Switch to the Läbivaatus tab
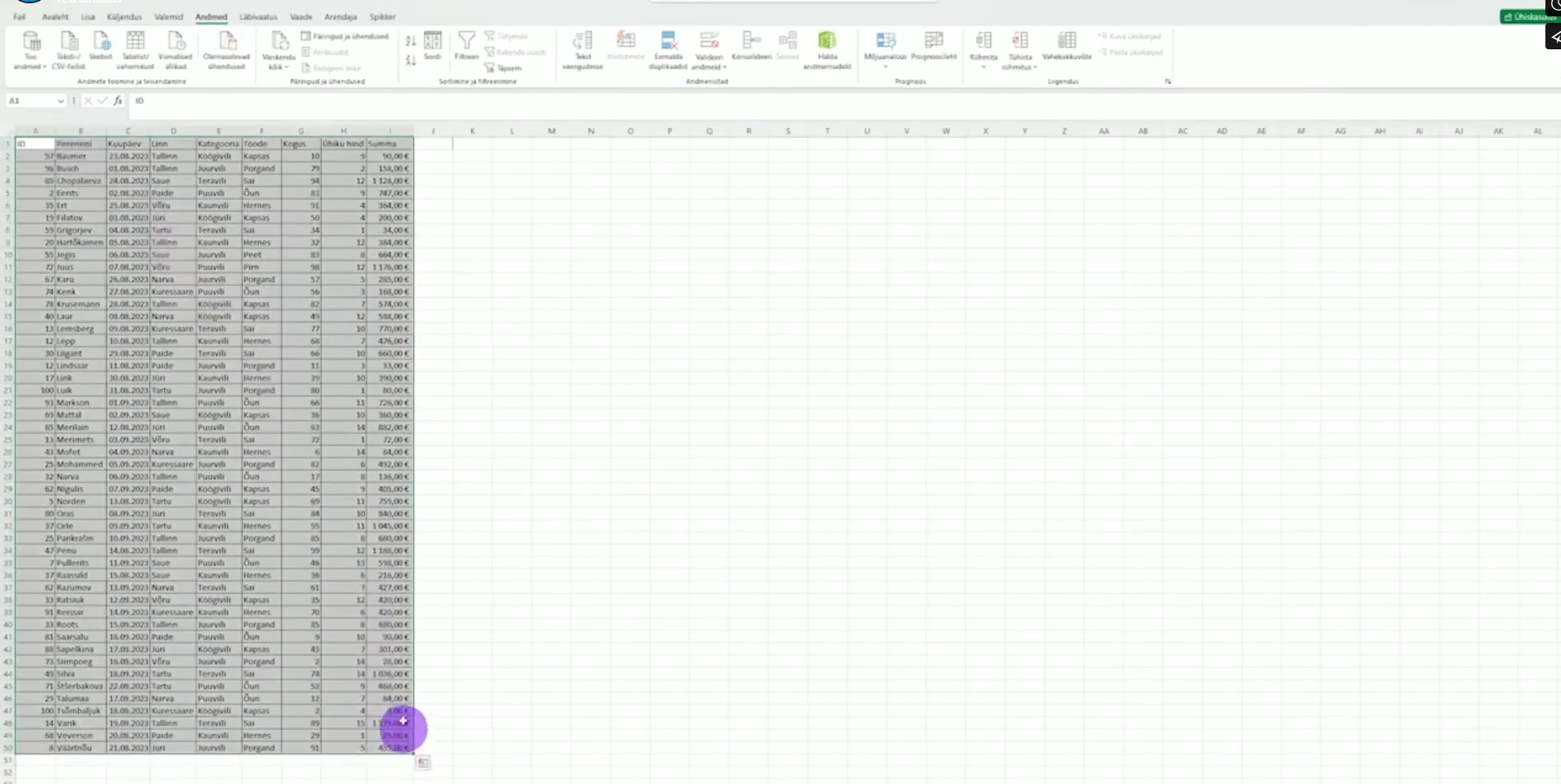The height and width of the screenshot is (784, 1561). point(258,16)
